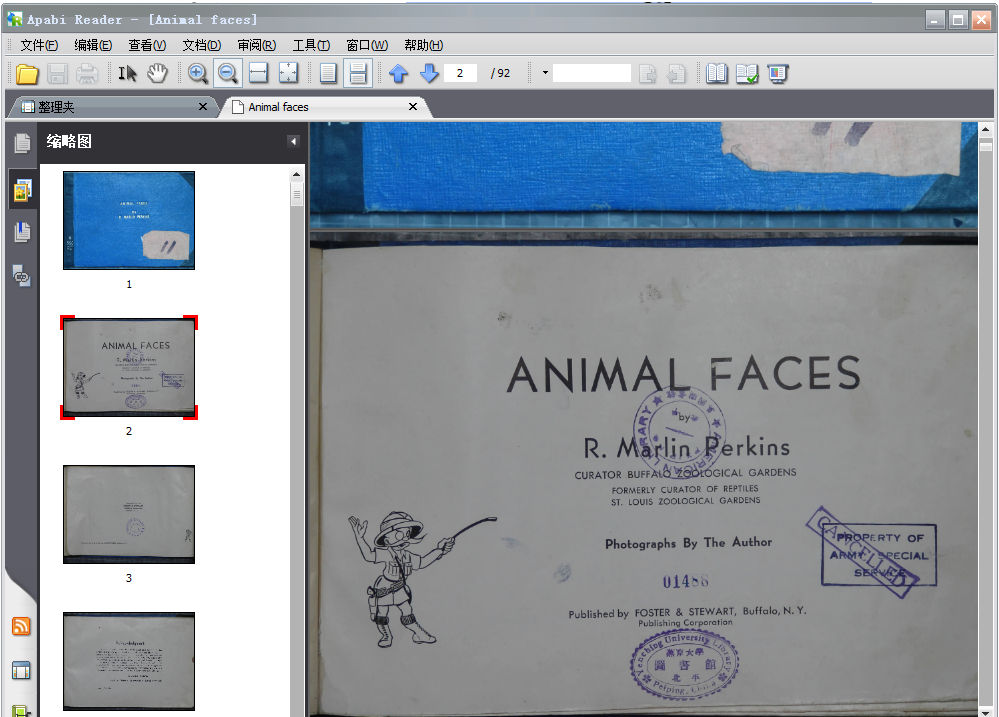Click the book with checkmark icon

coord(747,74)
